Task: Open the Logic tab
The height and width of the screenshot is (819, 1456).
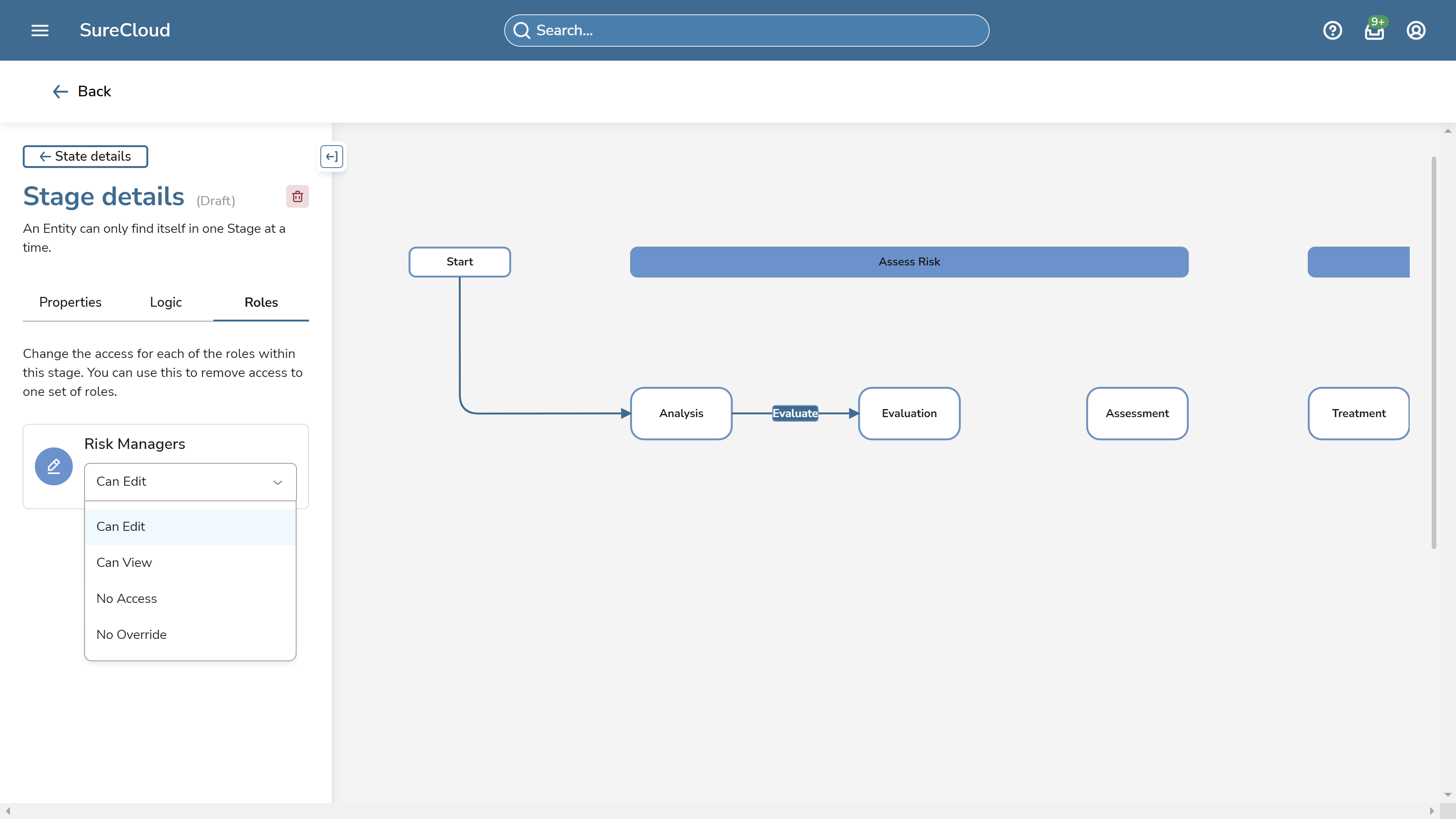Action: coord(165,303)
